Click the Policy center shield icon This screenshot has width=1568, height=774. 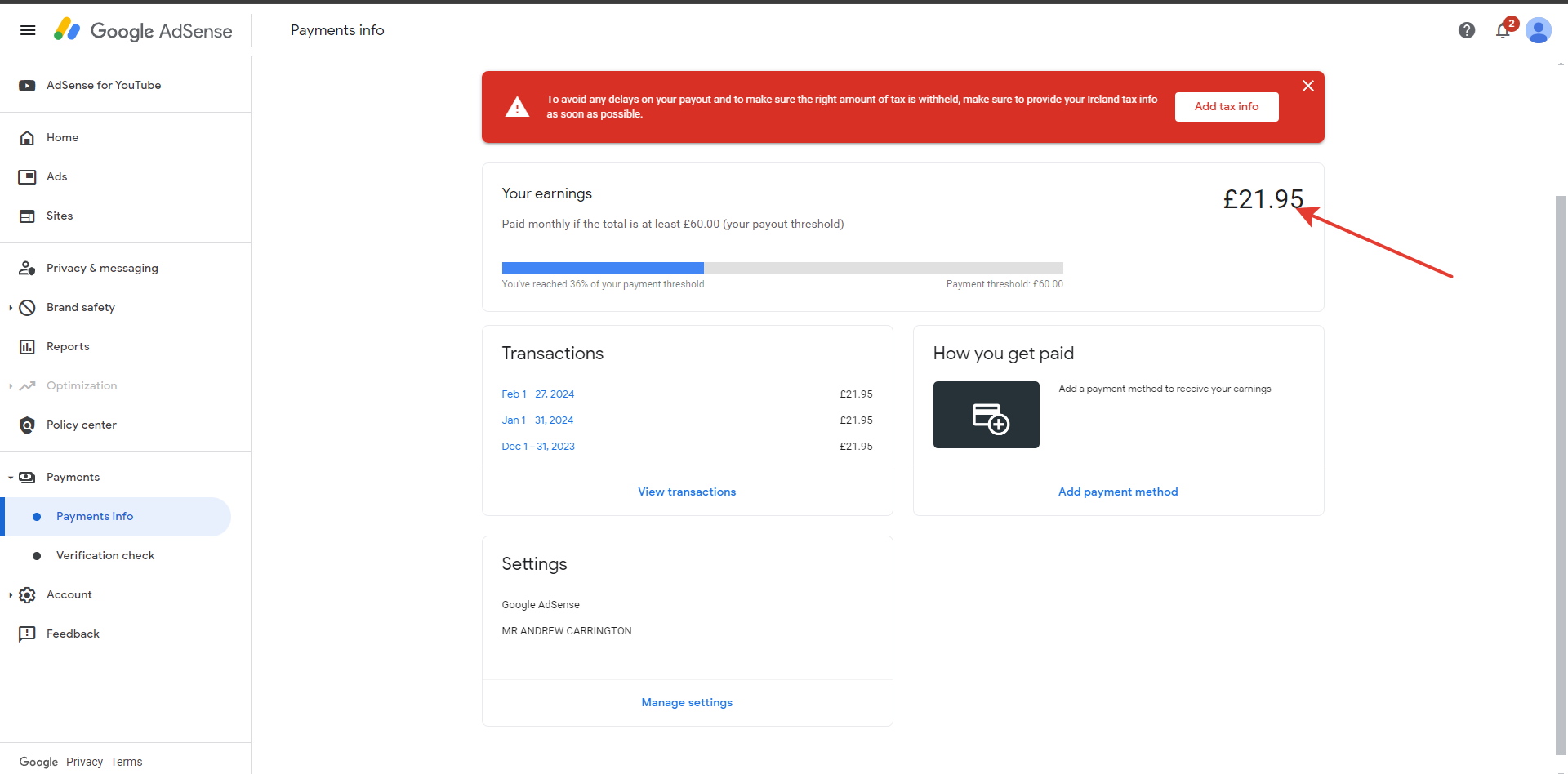click(27, 425)
